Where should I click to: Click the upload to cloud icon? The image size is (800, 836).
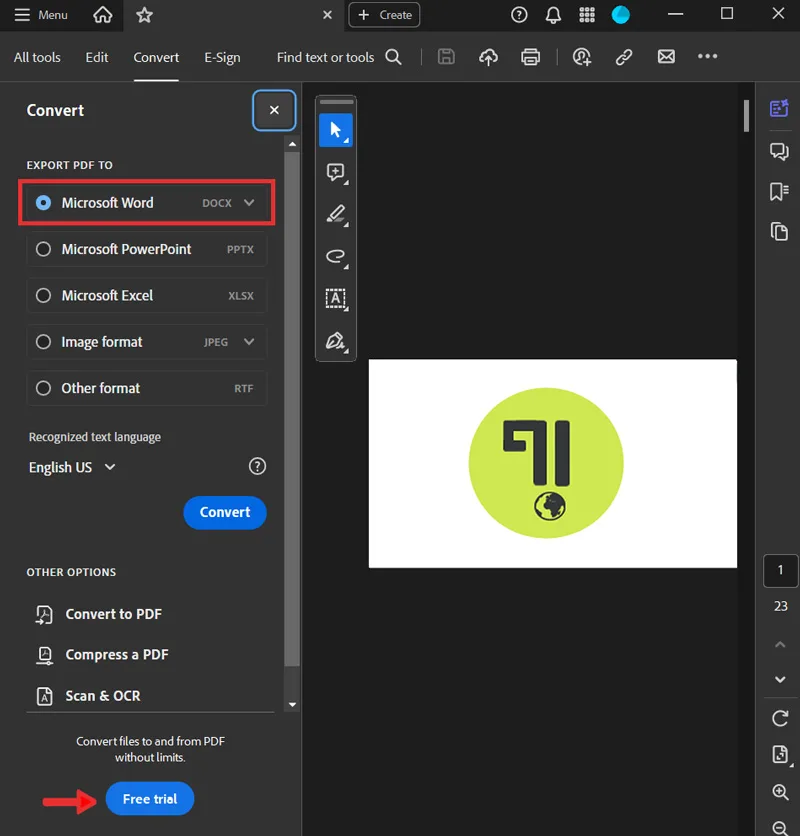pos(488,57)
